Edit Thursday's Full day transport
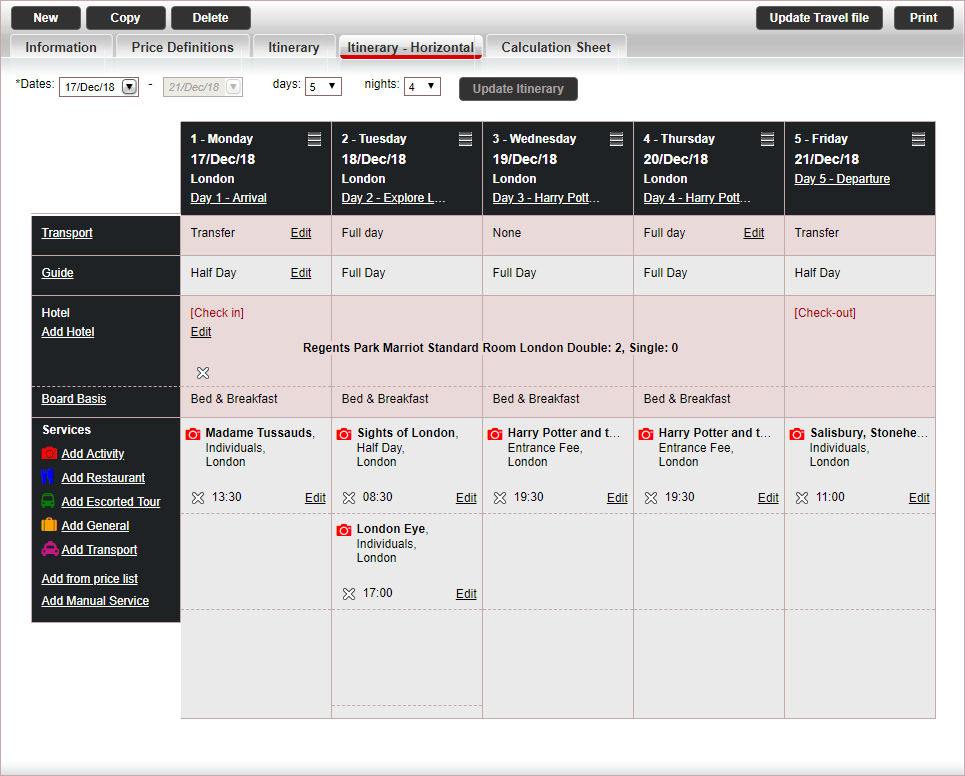The image size is (965, 776). [754, 233]
